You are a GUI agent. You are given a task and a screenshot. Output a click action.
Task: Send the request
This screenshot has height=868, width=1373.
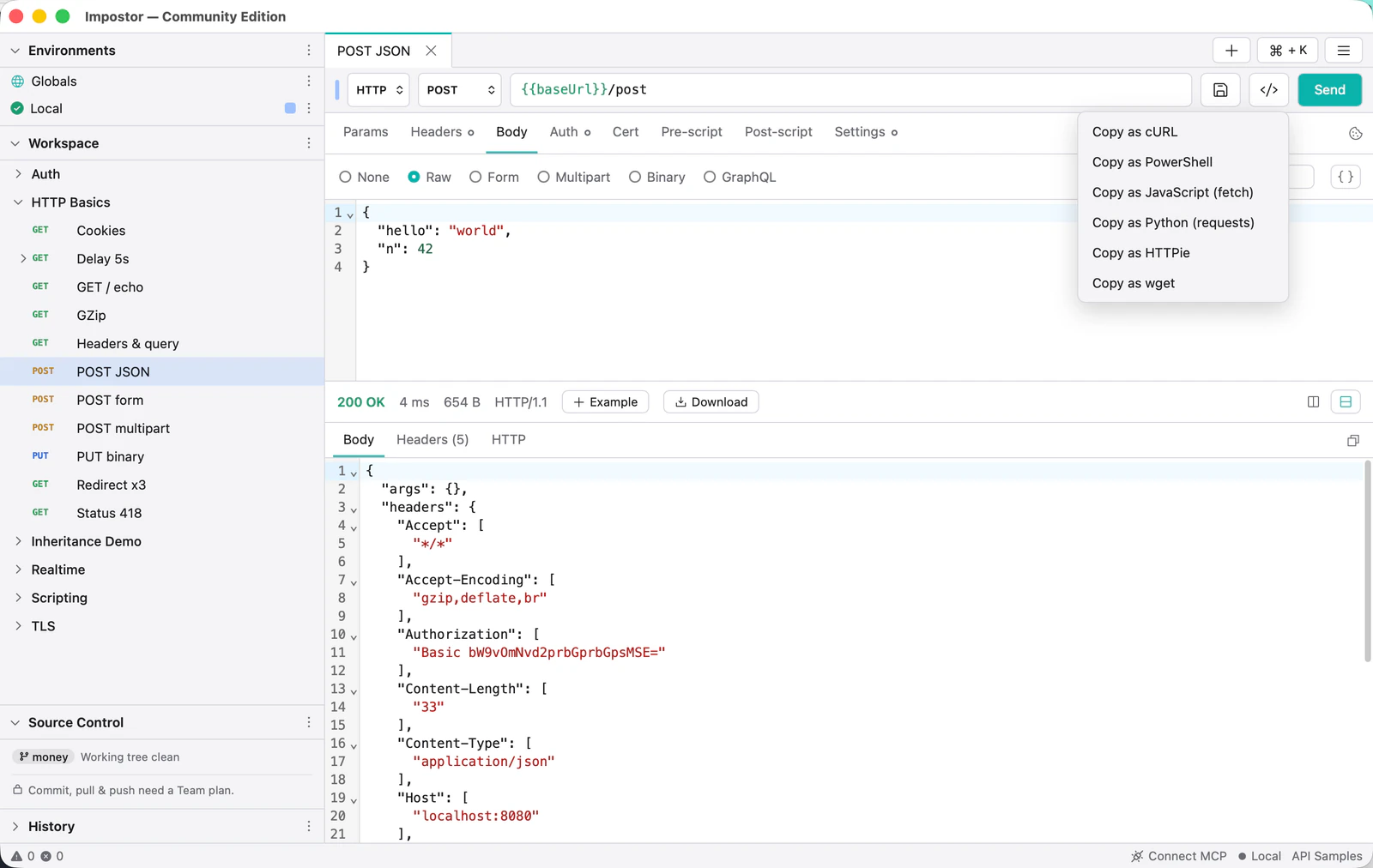1329,90
